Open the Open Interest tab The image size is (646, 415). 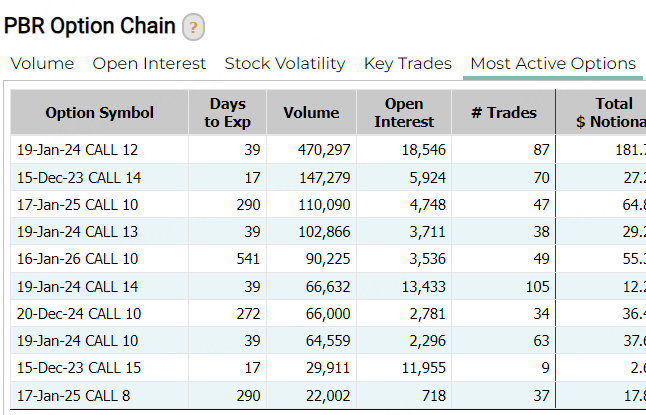(149, 63)
